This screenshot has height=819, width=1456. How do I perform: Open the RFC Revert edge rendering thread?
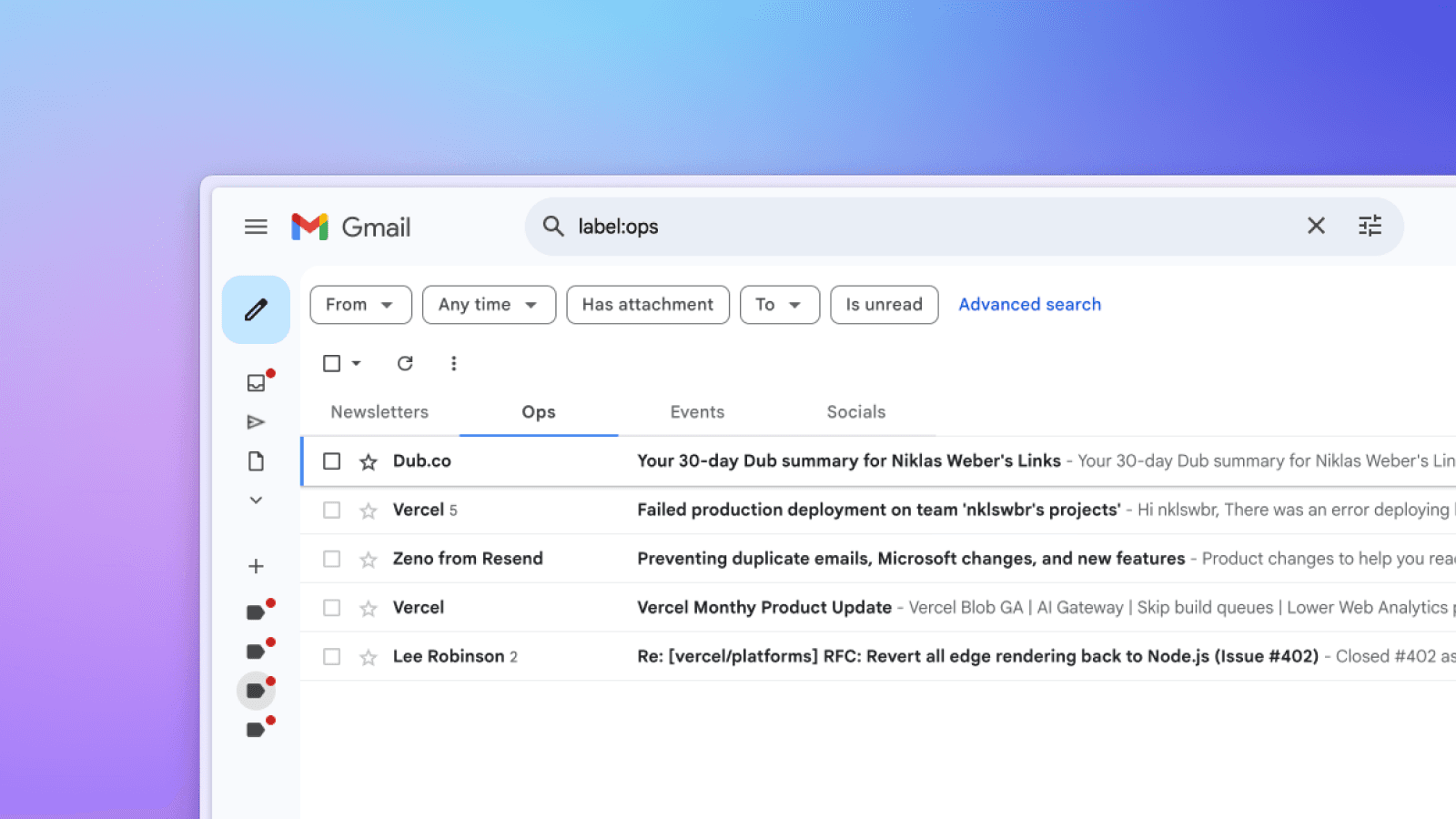[977, 656]
